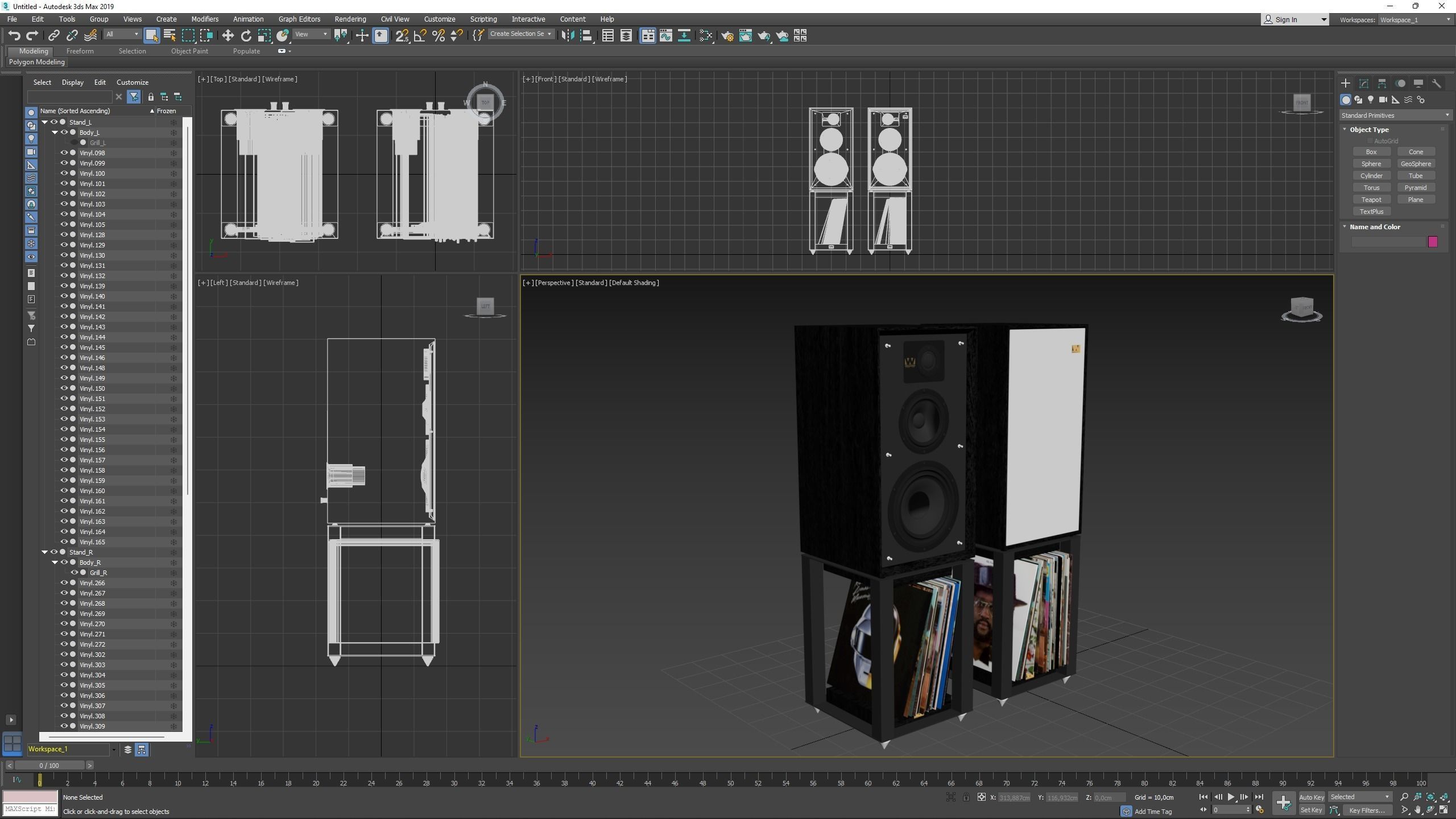Click the Mirror tool icon

tap(567, 36)
